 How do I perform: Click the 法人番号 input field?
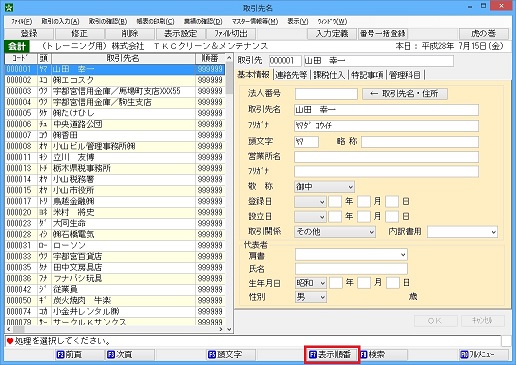click(x=326, y=94)
